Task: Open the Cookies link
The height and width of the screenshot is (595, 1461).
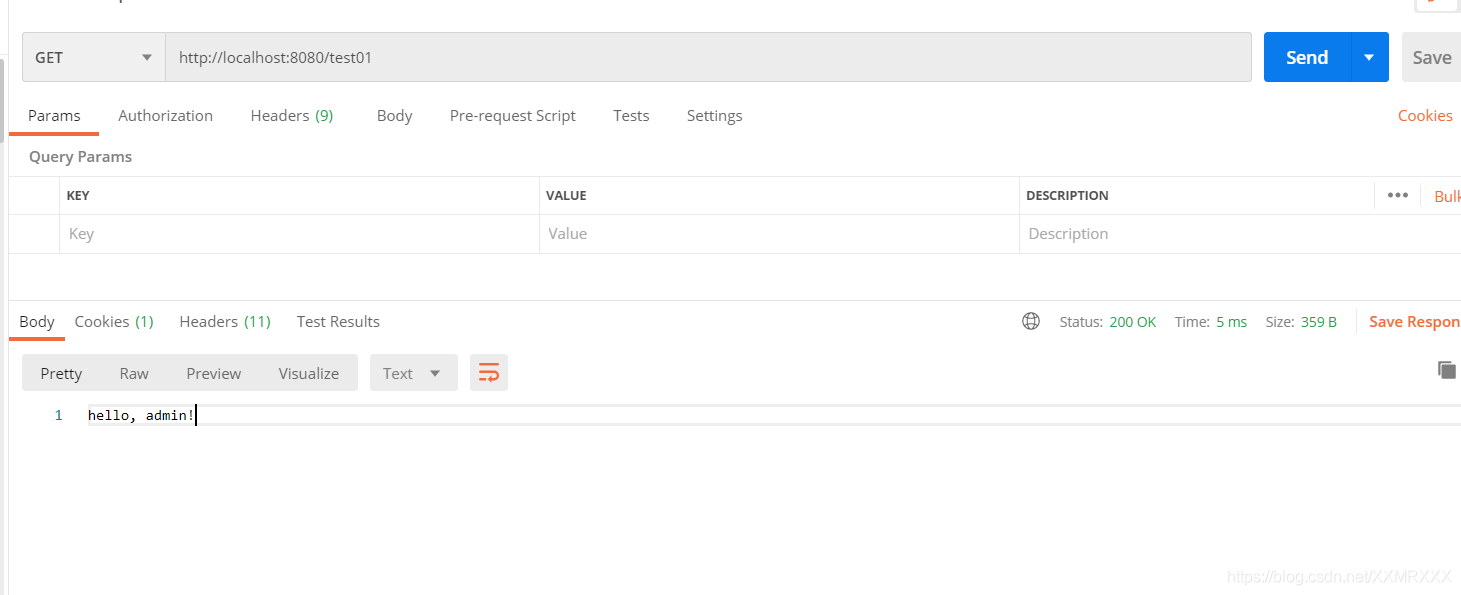Action: point(1425,115)
